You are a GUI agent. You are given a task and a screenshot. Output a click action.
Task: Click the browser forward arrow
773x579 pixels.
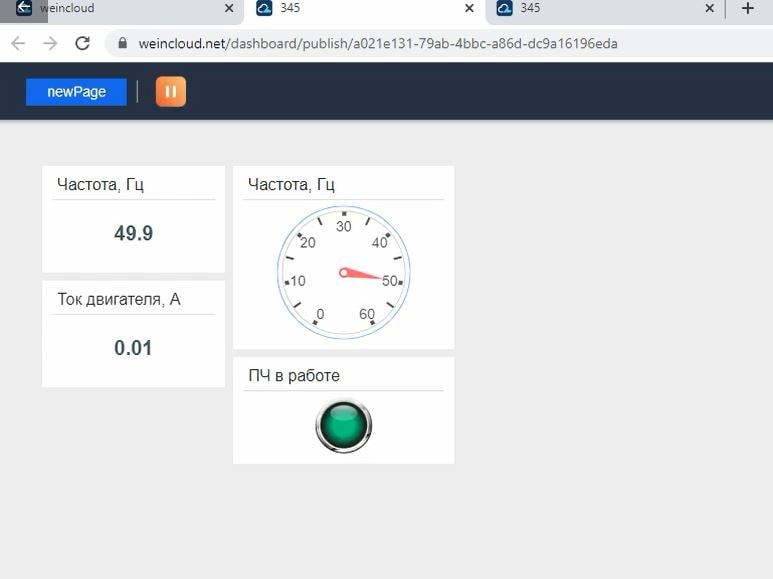[x=50, y=43]
